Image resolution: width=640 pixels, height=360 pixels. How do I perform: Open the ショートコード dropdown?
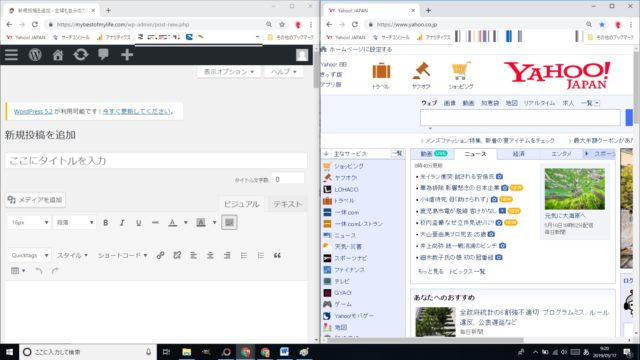[122, 255]
